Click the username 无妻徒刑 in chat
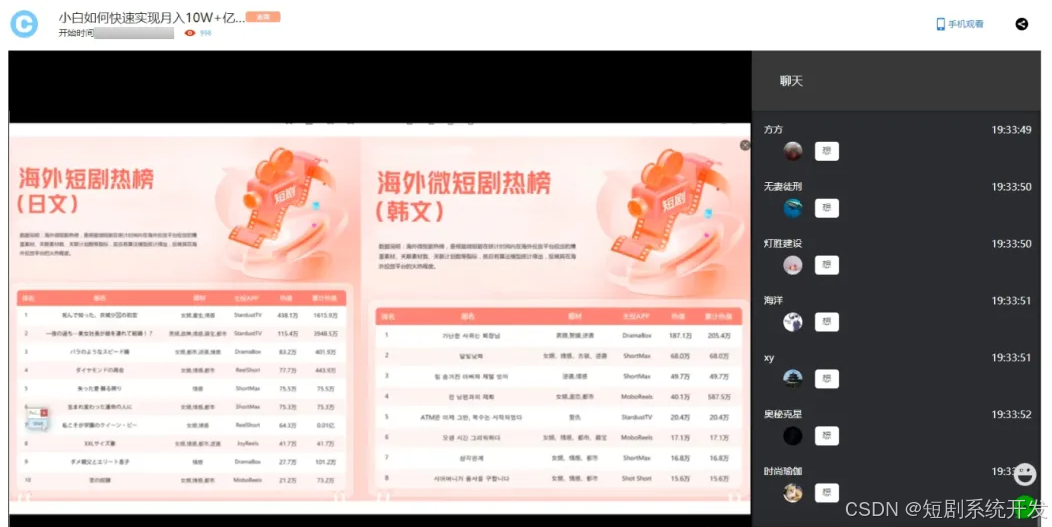 (x=782, y=187)
